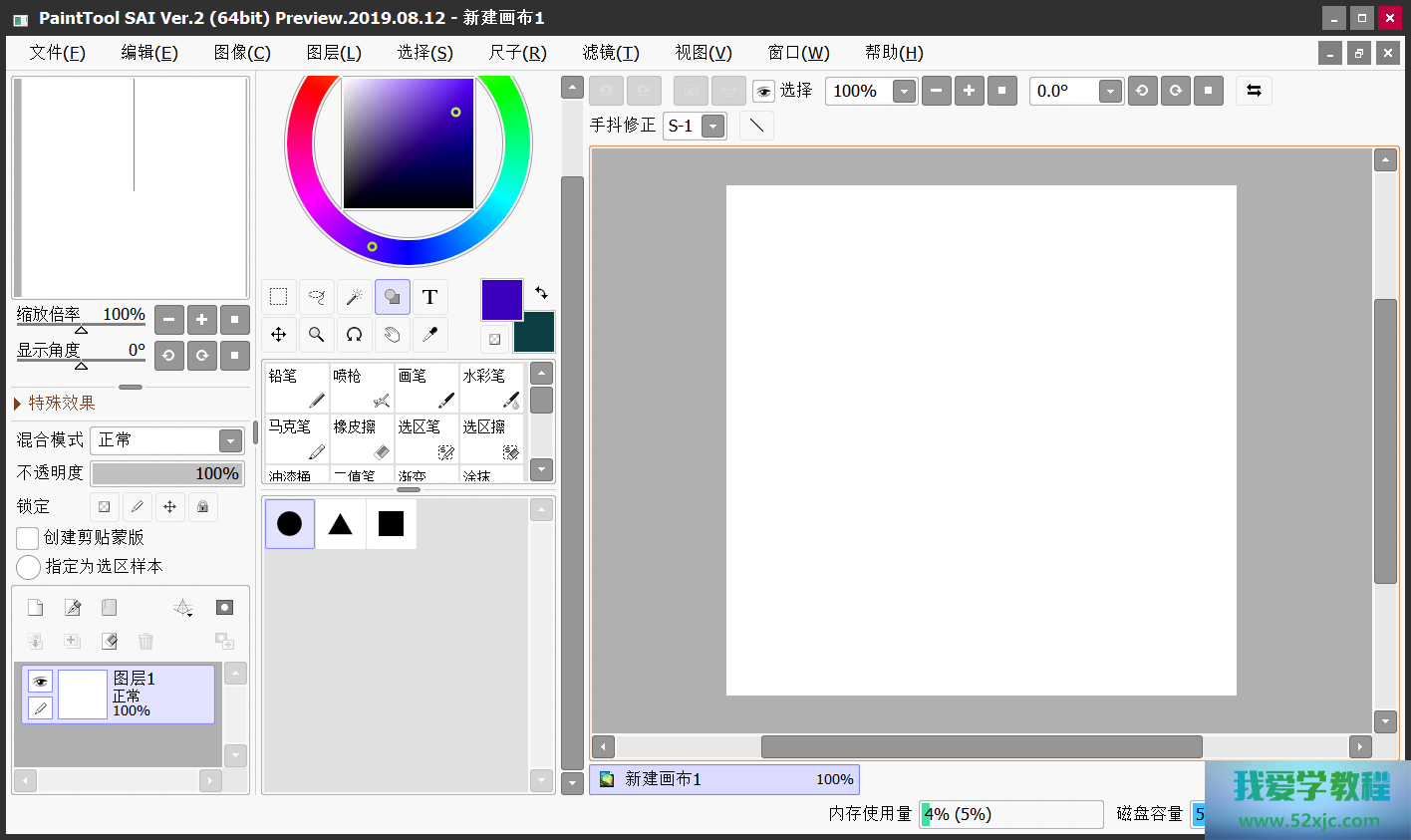Screen dimensions: 1411x840
Task: Choose the triangle shape
Action: click(x=341, y=524)
